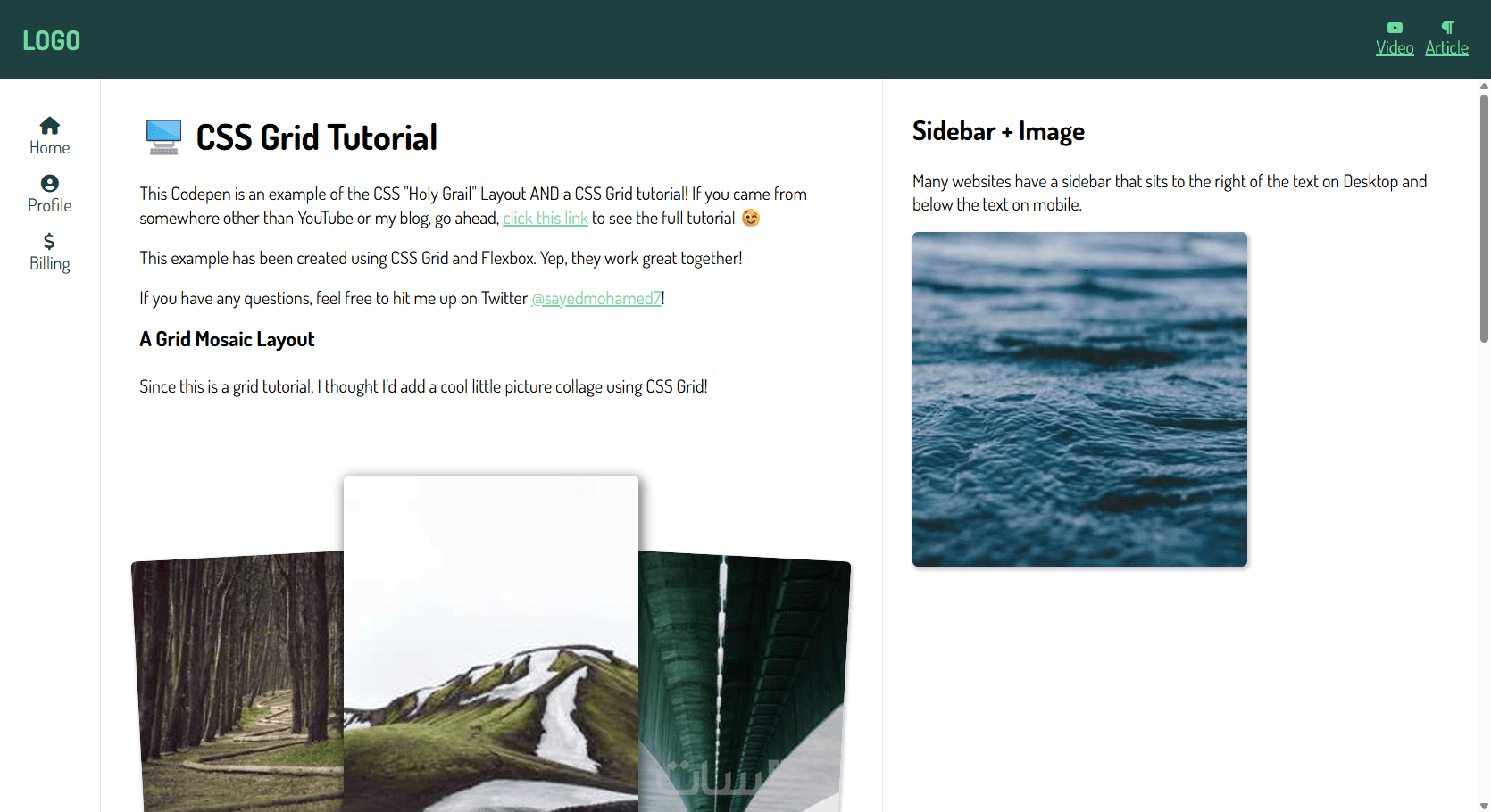Image resolution: width=1491 pixels, height=812 pixels.
Task: Click the vertical page scrollbar thumb
Action: tap(1484, 218)
